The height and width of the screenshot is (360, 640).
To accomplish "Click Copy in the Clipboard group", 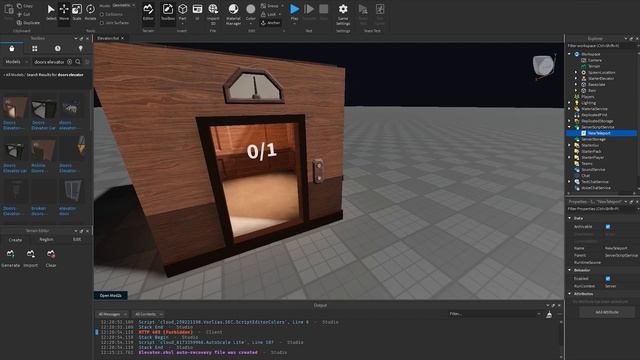I will (x=25, y=6).
